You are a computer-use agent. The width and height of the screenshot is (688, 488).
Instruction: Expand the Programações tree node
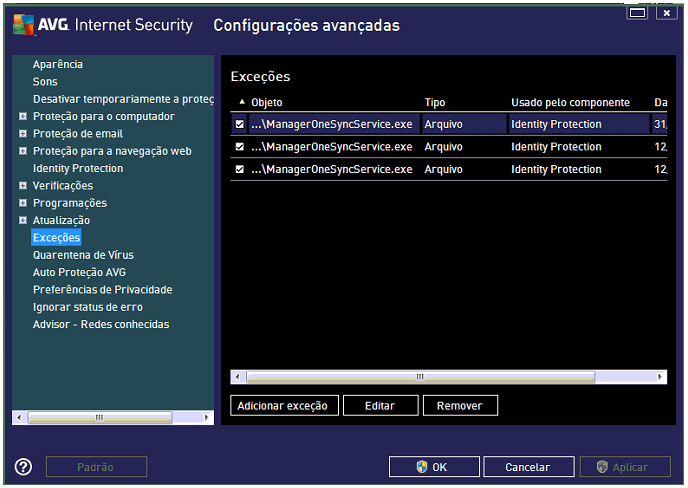[23, 203]
